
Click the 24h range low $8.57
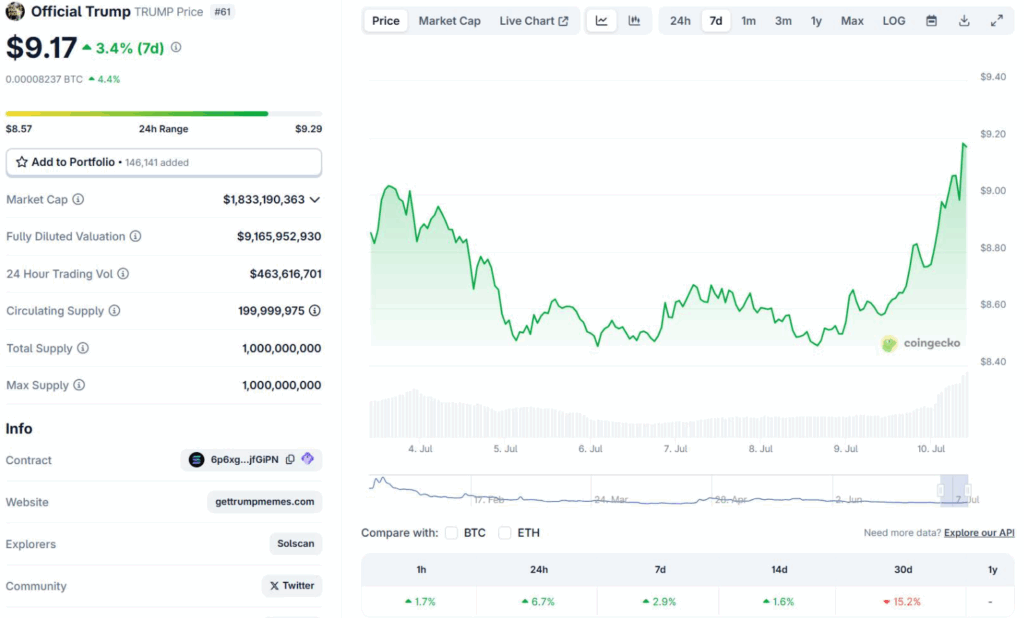pyautogui.click(x=19, y=129)
